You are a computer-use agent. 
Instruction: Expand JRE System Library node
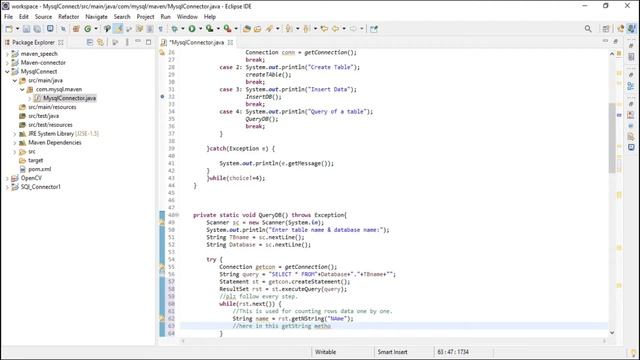(15, 134)
